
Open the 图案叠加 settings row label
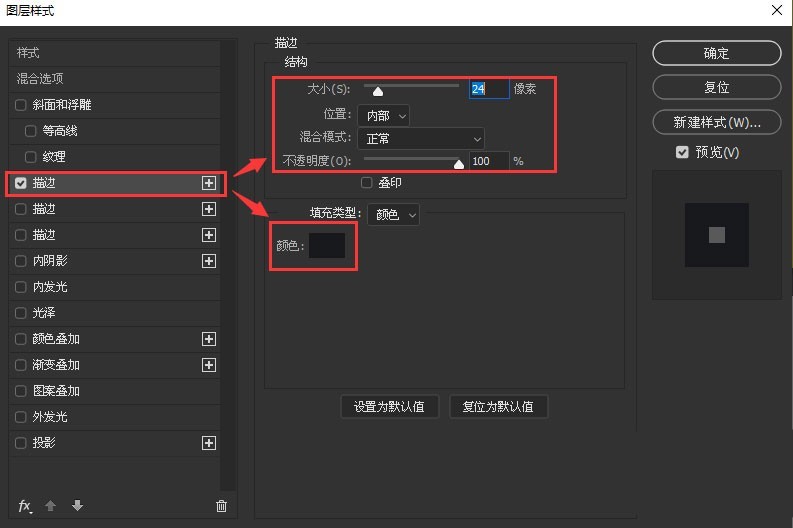[56, 391]
